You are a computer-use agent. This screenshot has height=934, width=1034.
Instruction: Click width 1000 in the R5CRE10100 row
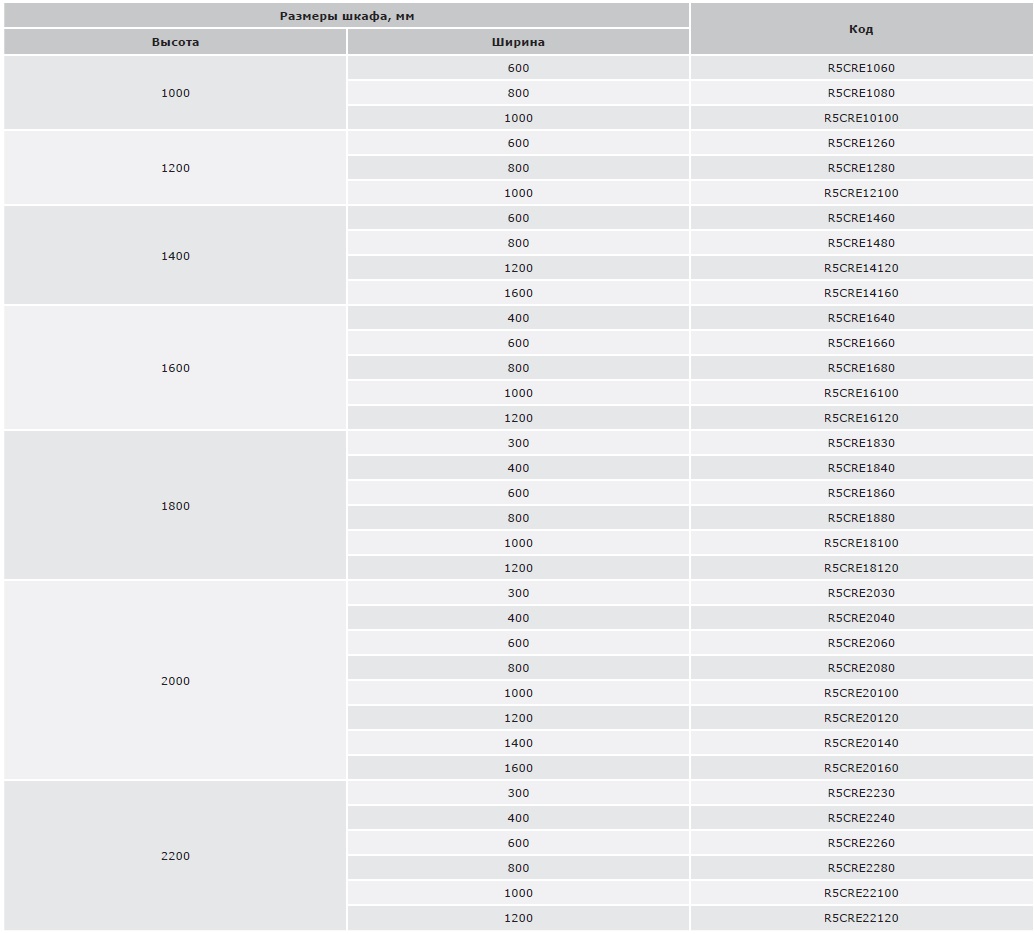[x=518, y=118]
